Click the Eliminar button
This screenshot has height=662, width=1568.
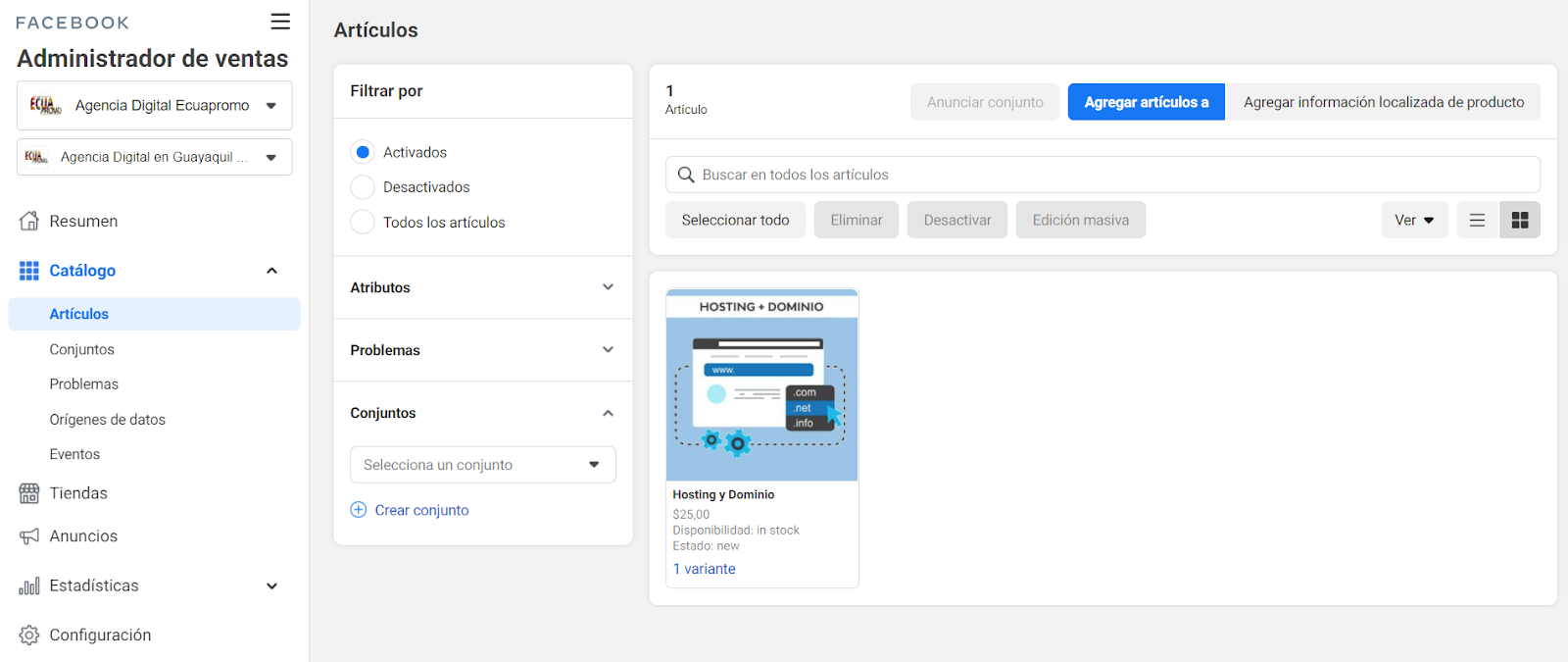tap(857, 220)
